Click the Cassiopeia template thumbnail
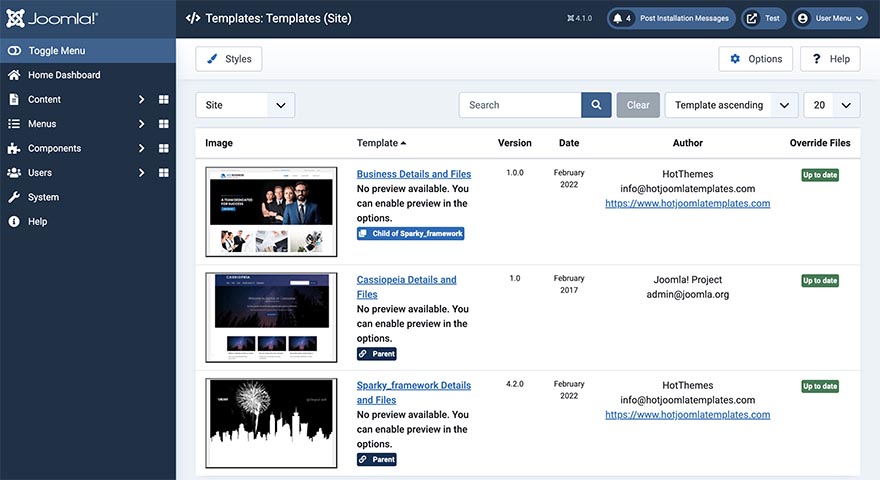880x480 pixels. point(271,317)
